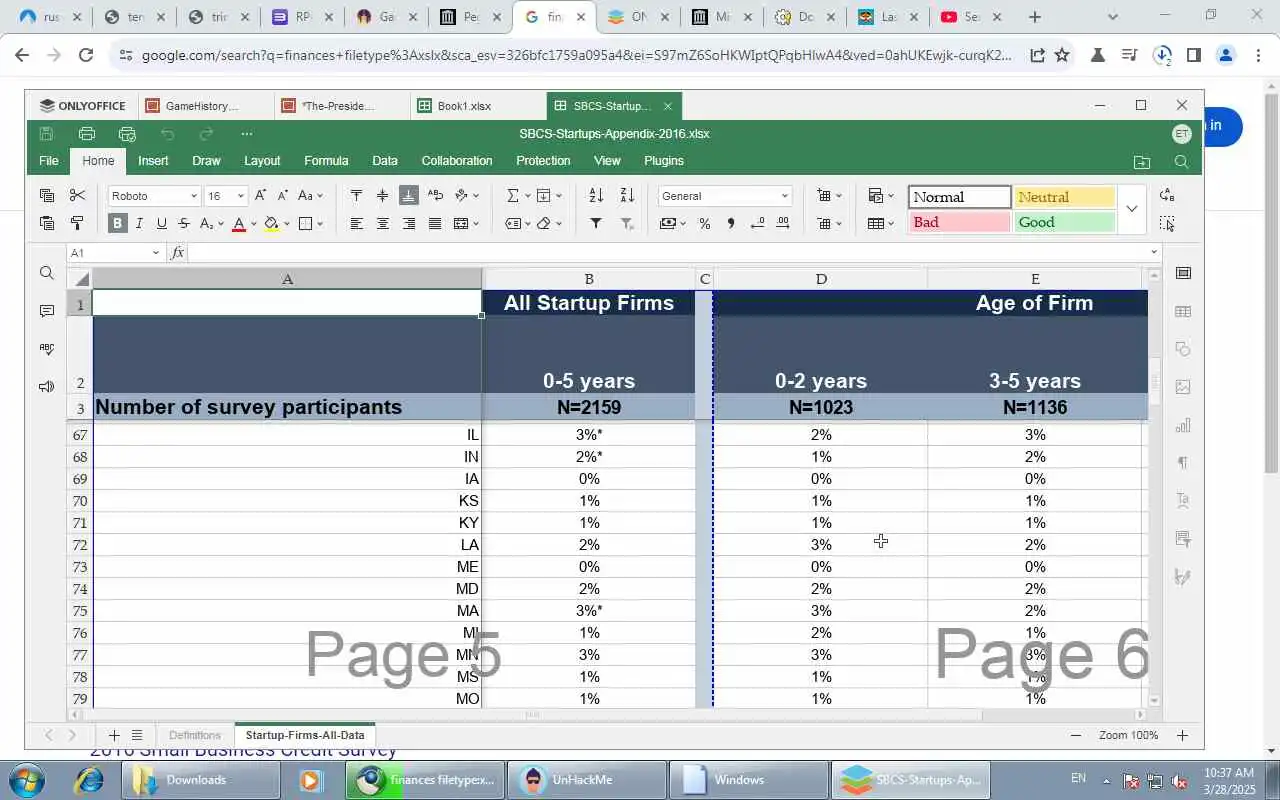Screen dimensions: 1280x800
Task: Toggle Strikethrough formatting
Action: point(184,223)
